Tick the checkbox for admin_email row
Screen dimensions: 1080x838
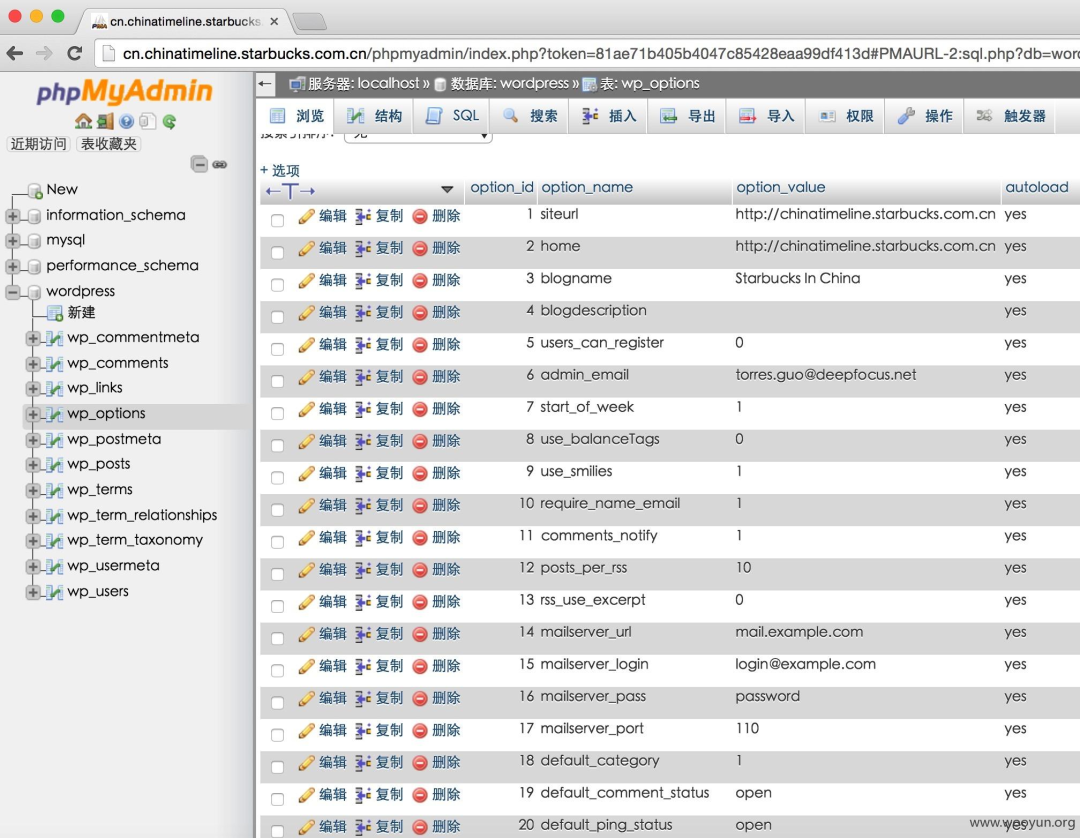click(x=278, y=381)
